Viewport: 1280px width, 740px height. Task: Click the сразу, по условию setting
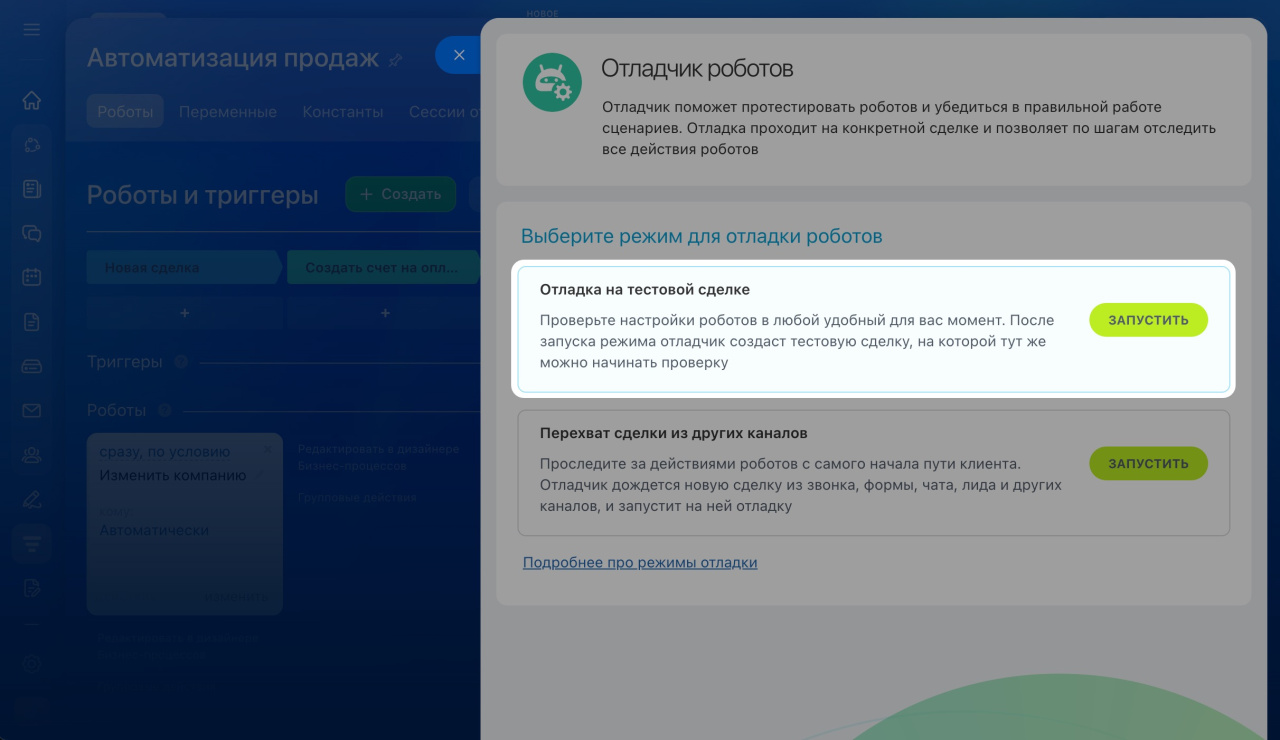(164, 451)
